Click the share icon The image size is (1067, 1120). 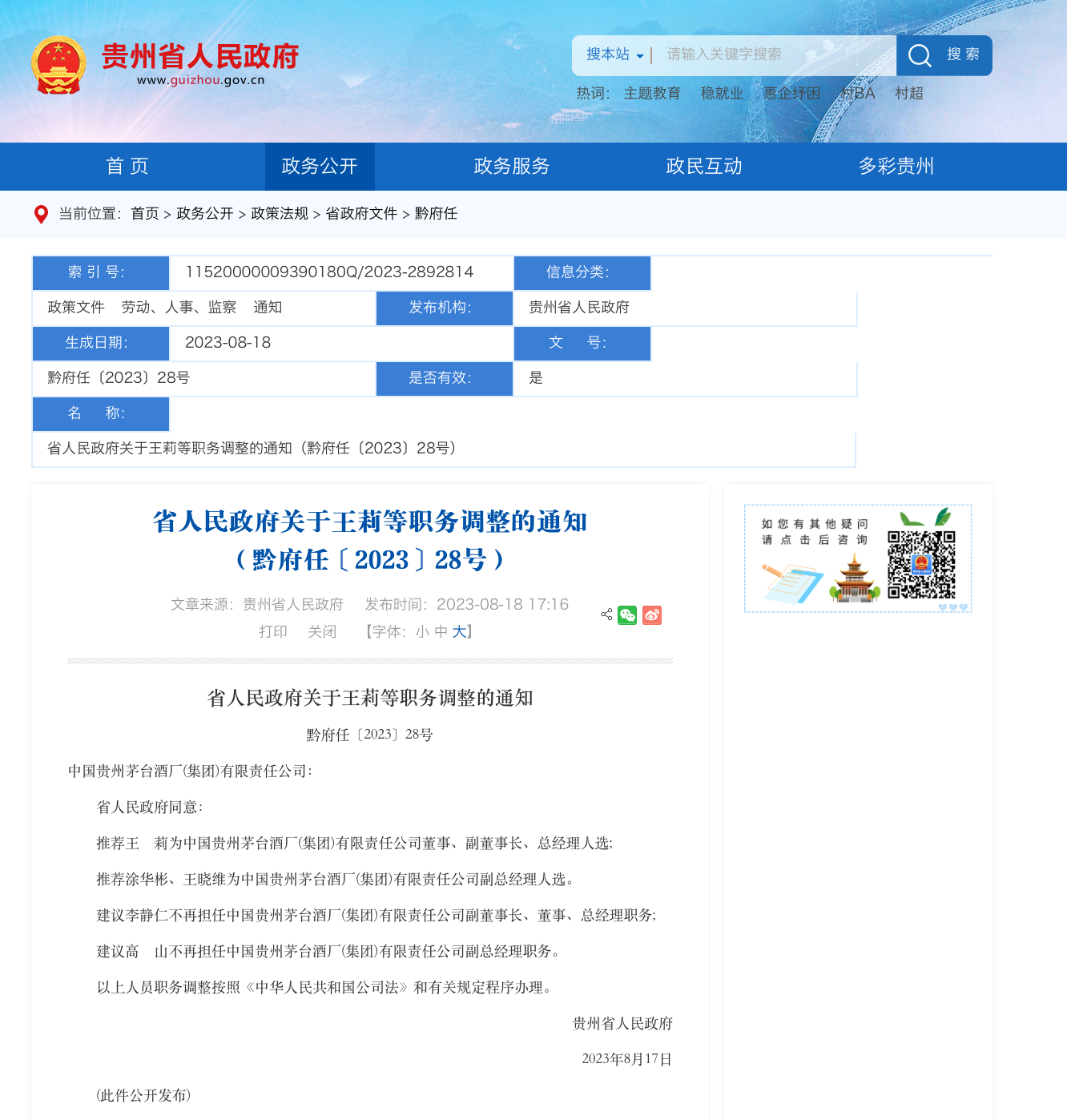606,614
